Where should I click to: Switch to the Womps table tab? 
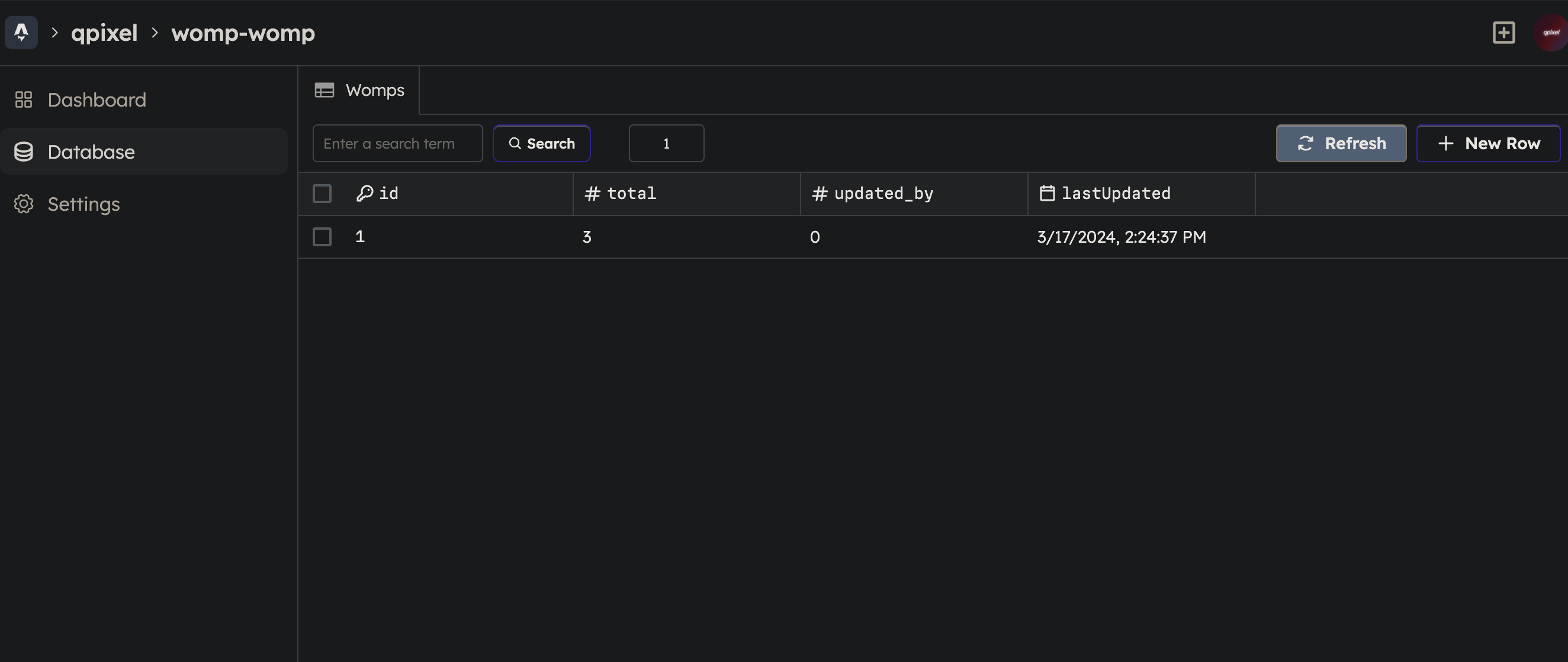tap(359, 90)
